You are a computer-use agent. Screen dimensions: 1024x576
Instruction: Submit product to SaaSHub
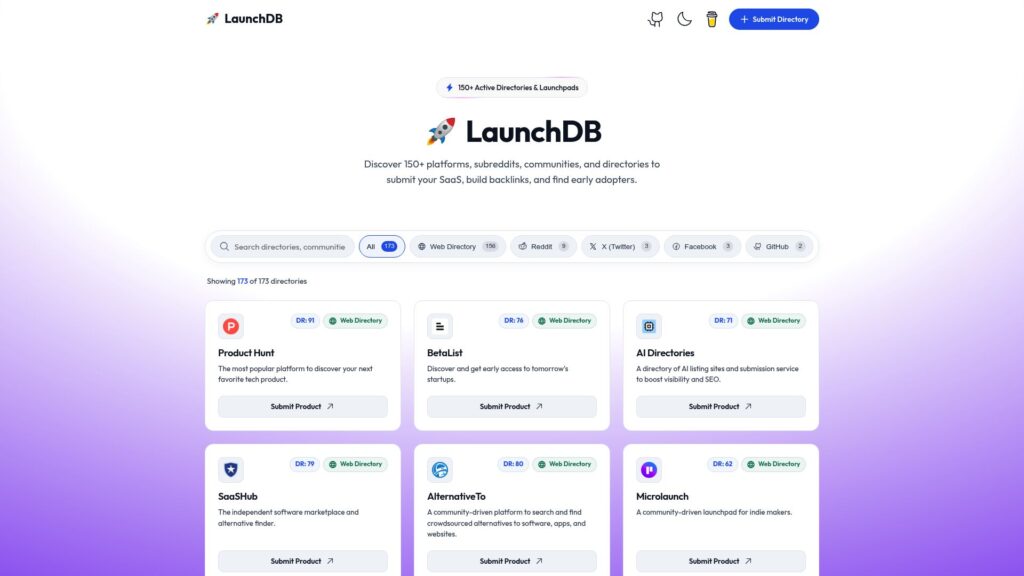click(303, 561)
